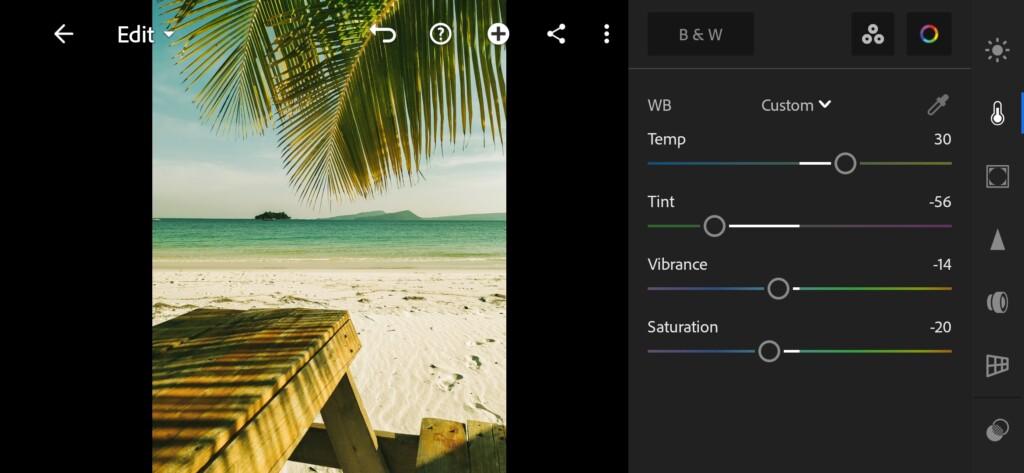Viewport: 1024px width, 473px height.
Task: Undo the last edit
Action: tap(383, 34)
